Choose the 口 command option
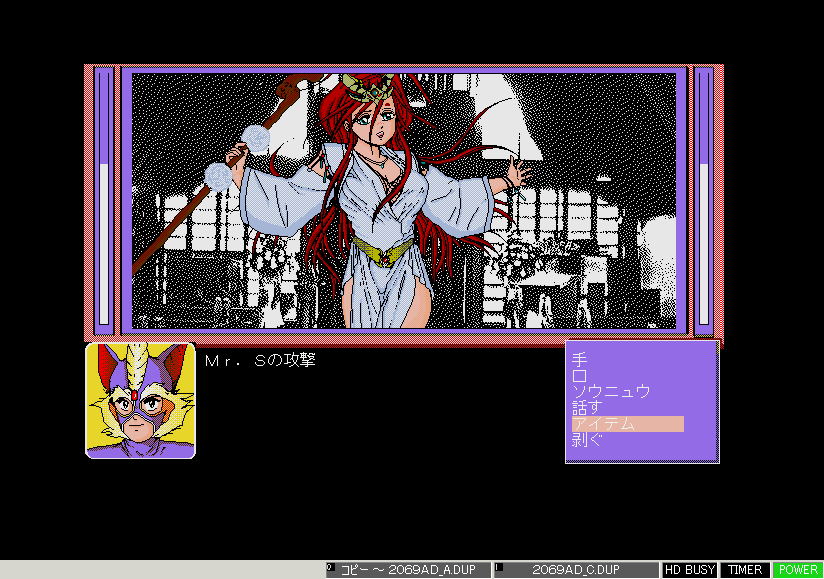 click(x=579, y=374)
